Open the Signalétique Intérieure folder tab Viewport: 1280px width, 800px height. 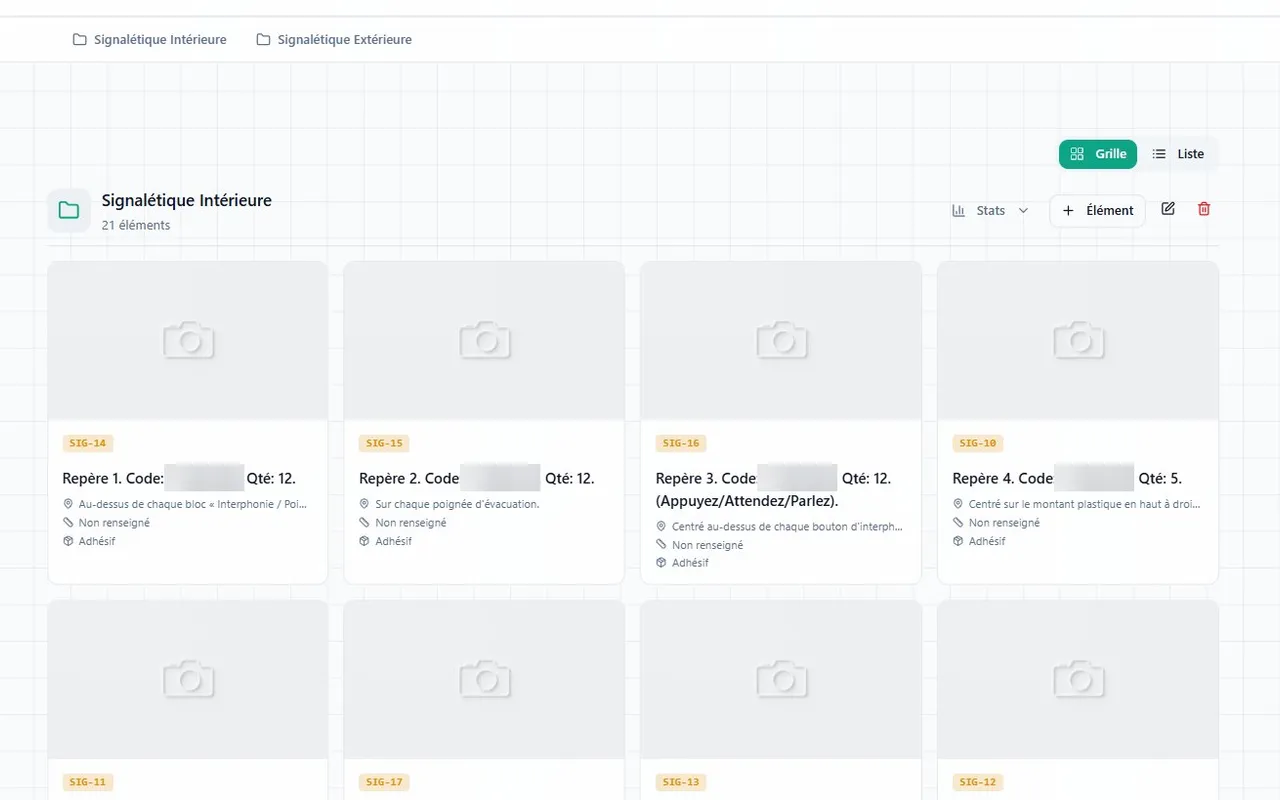coord(150,40)
